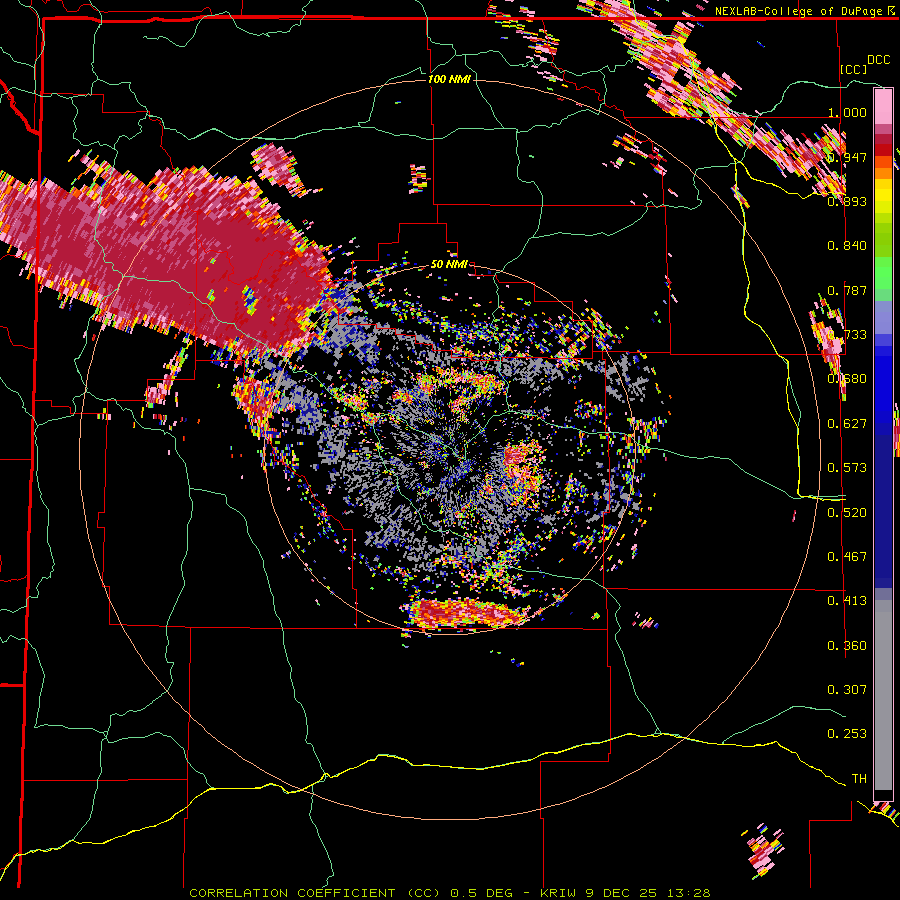Click the DCC label above the color scale
Image resolution: width=900 pixels, height=900 pixels.
click(878, 60)
